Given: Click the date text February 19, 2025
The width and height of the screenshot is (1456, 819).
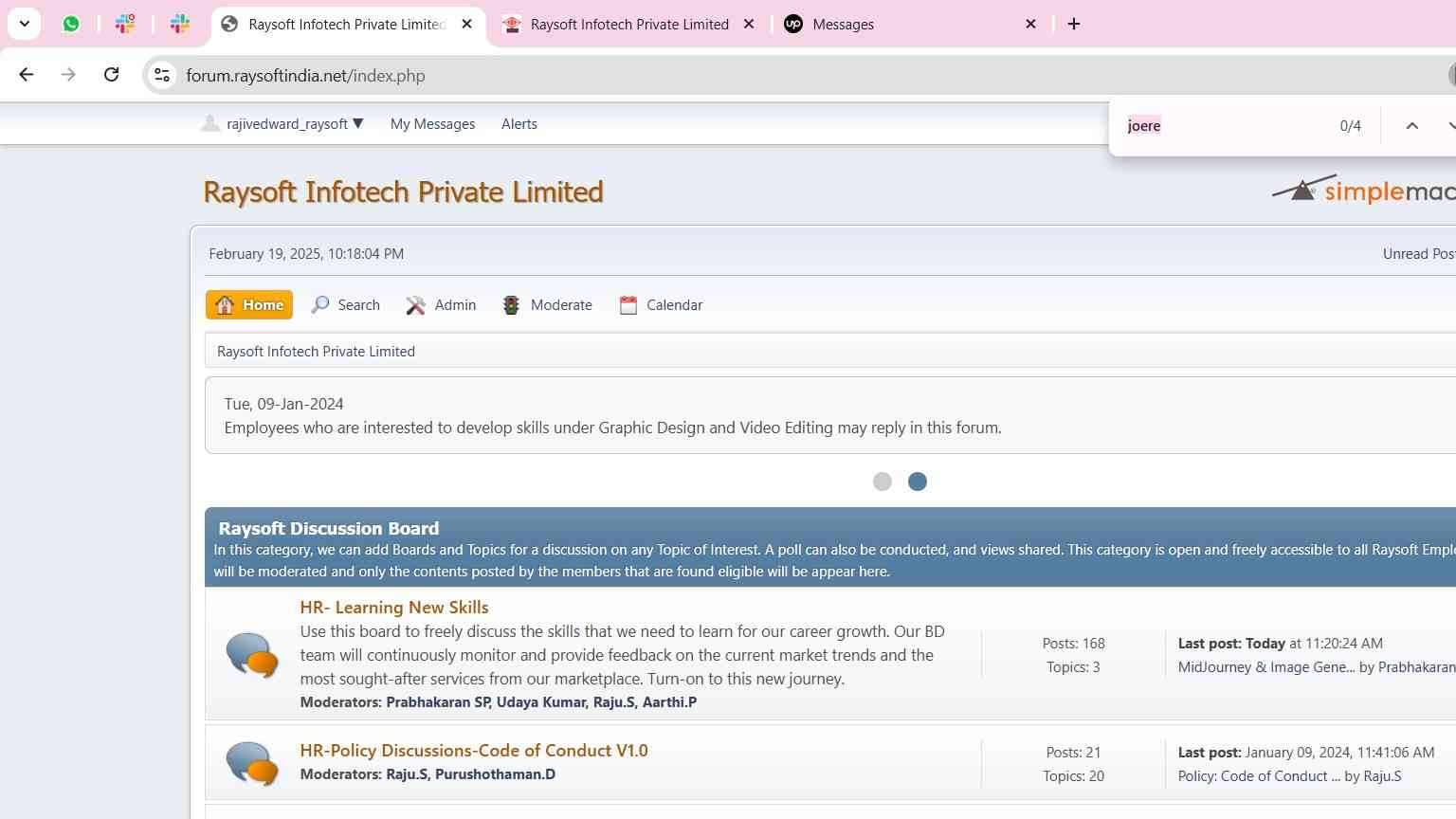Looking at the screenshot, I should point(306,254).
